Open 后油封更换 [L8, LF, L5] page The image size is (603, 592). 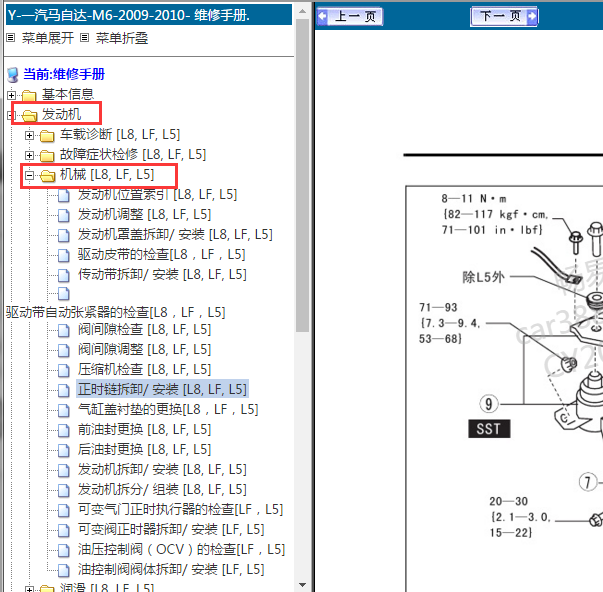(x=145, y=449)
